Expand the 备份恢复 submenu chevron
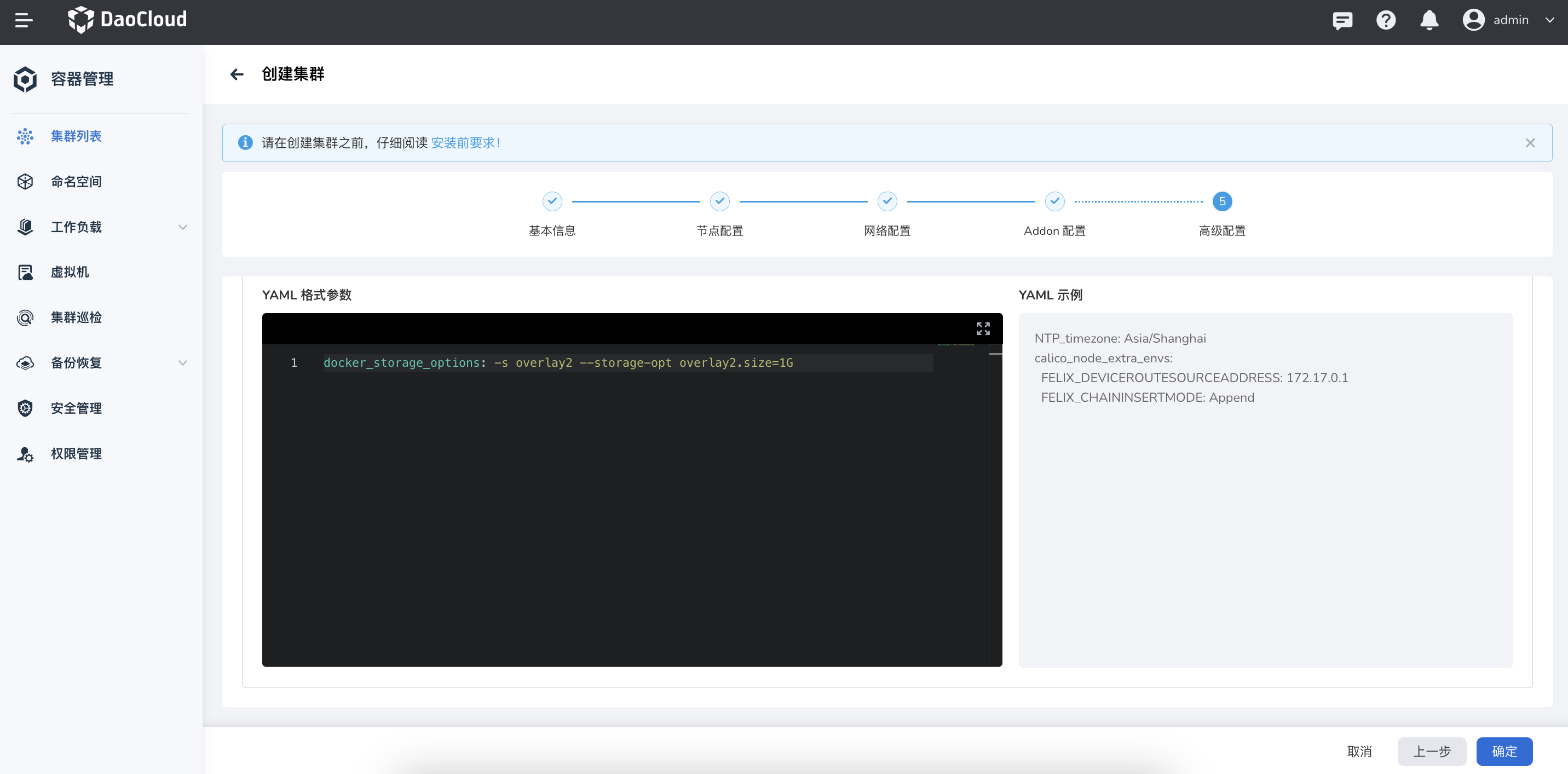 (x=183, y=363)
